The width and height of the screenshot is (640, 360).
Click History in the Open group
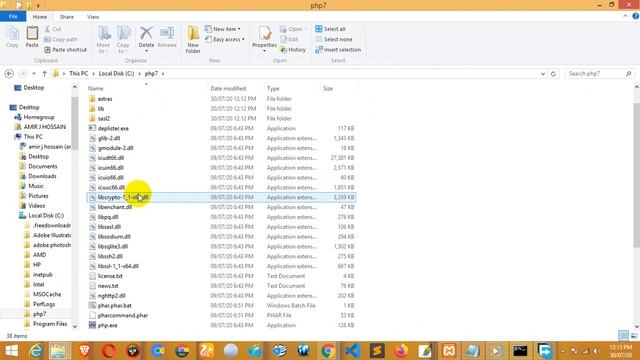click(x=293, y=49)
